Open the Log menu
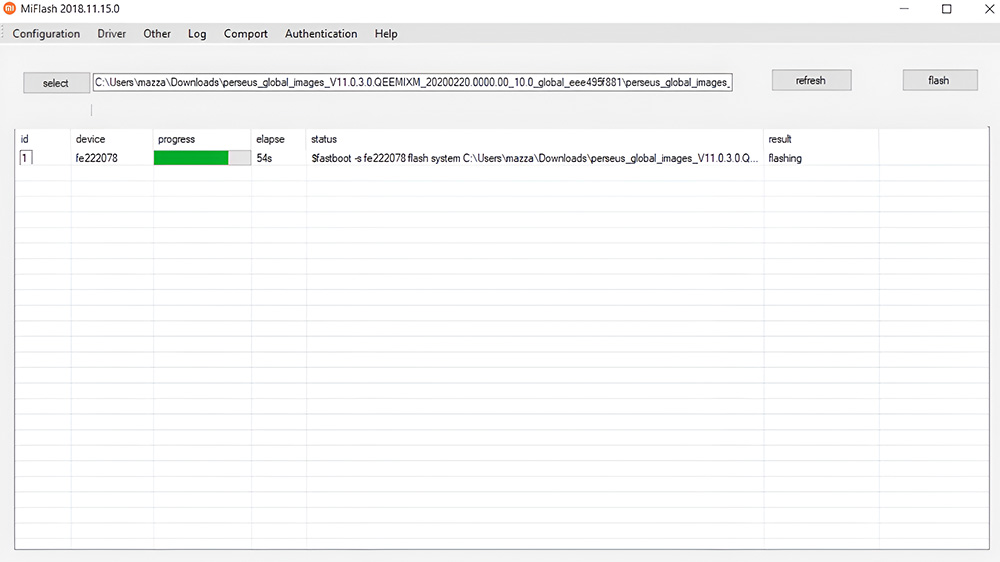Viewport: 1000px width, 562px height. tap(197, 34)
